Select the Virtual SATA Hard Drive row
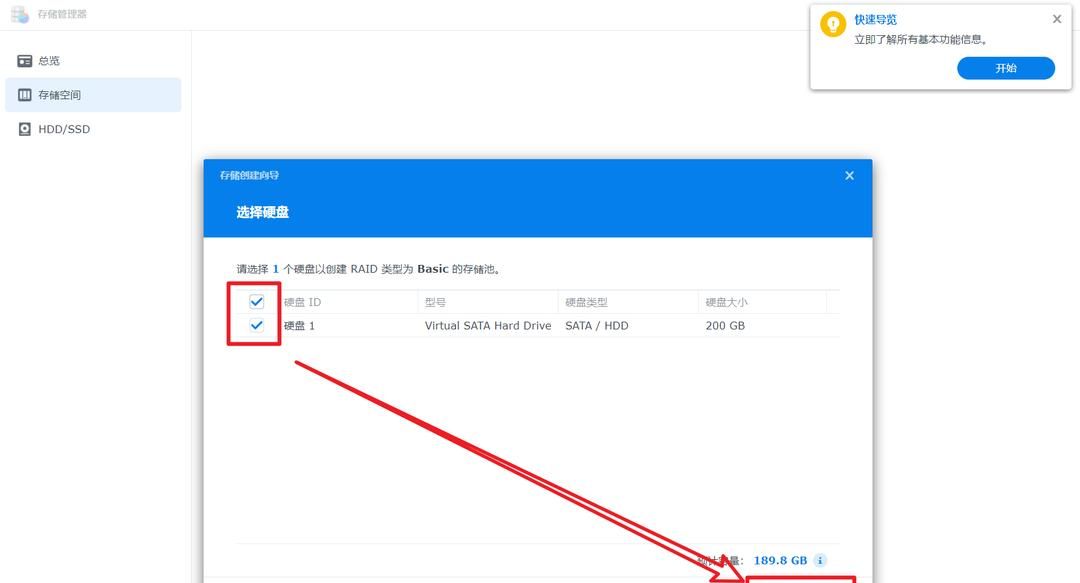The image size is (1080, 583). [x=487, y=326]
